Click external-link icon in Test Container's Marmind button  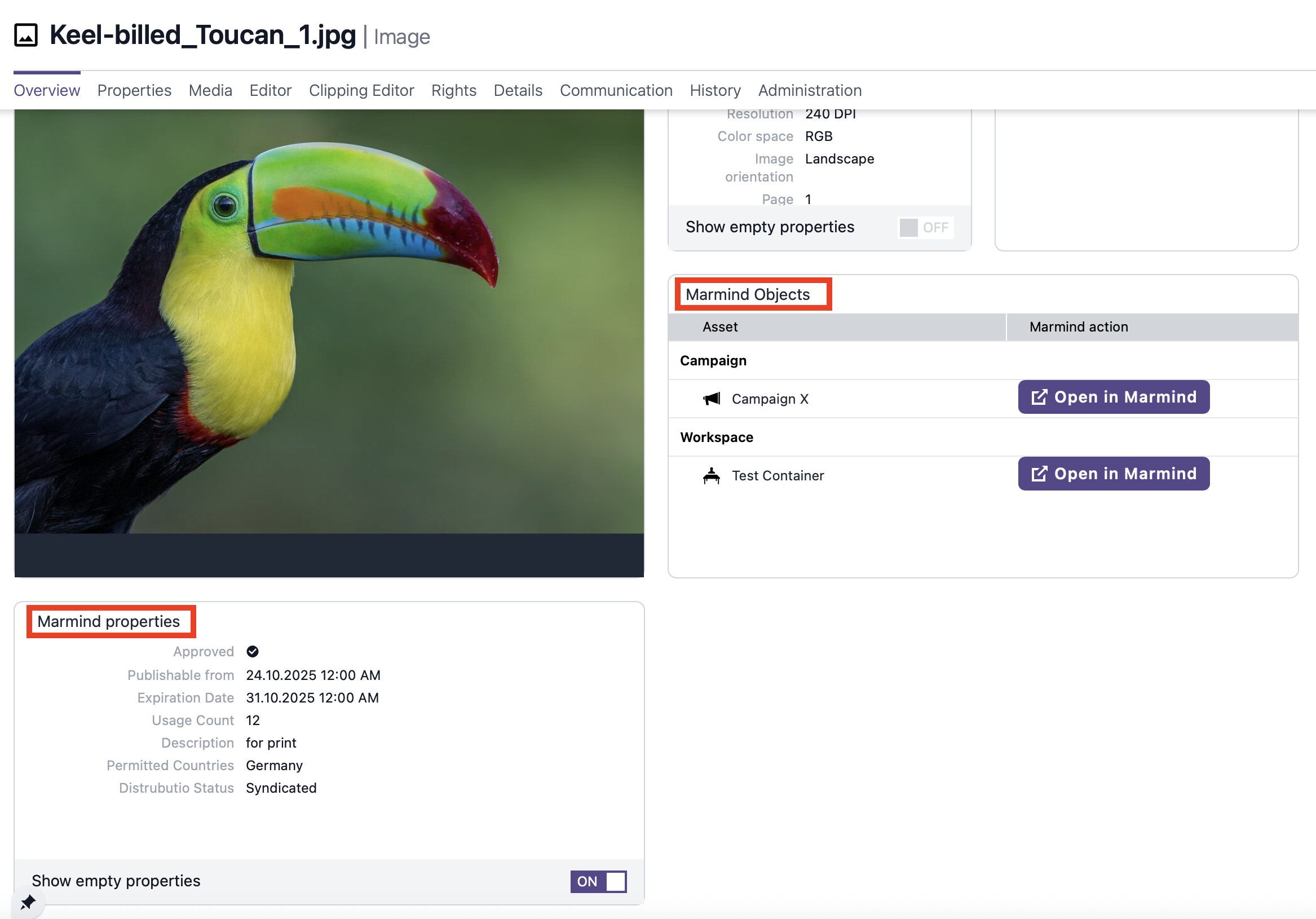[1039, 474]
